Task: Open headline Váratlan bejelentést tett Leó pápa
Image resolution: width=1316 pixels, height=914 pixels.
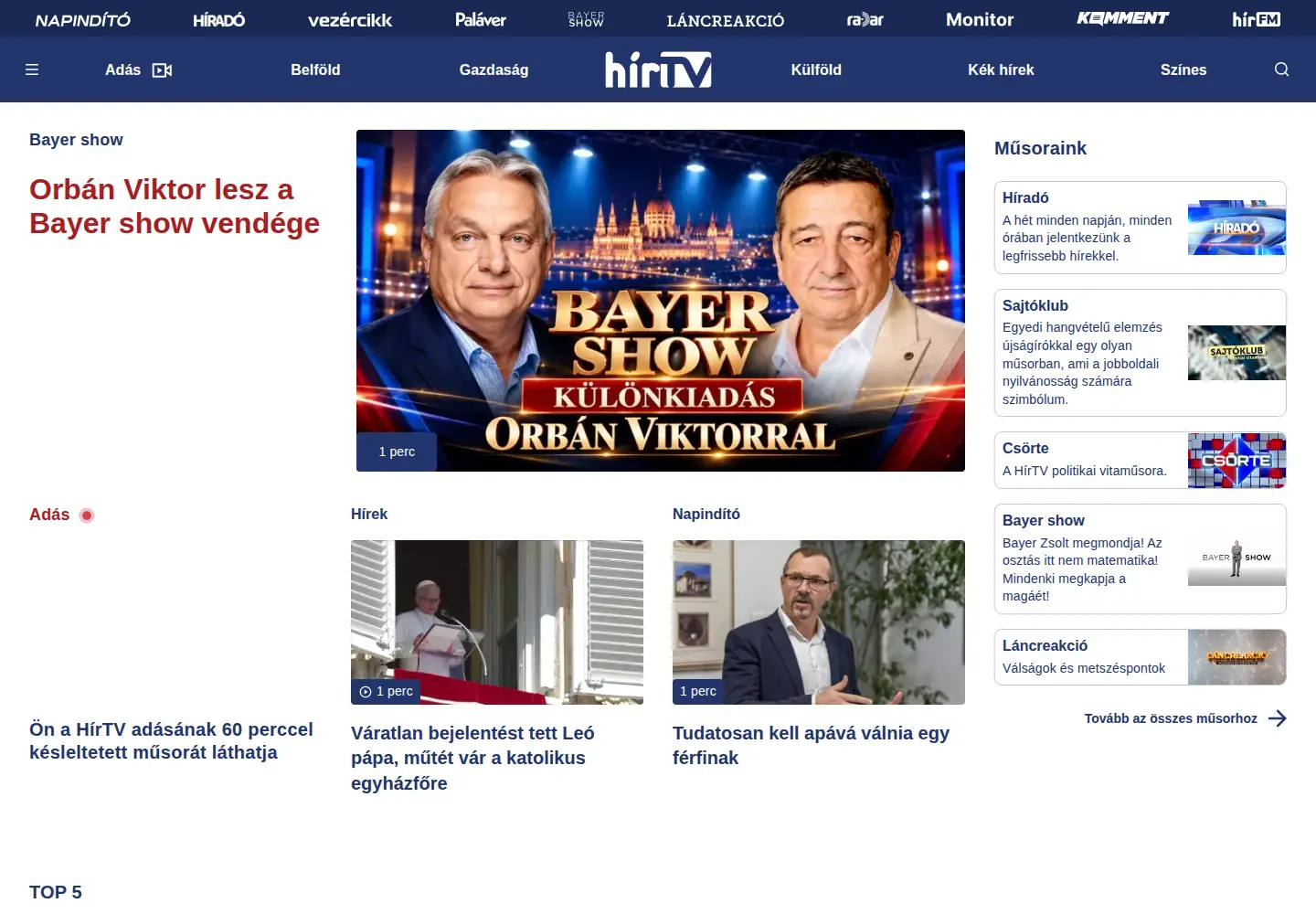Action: [x=472, y=758]
